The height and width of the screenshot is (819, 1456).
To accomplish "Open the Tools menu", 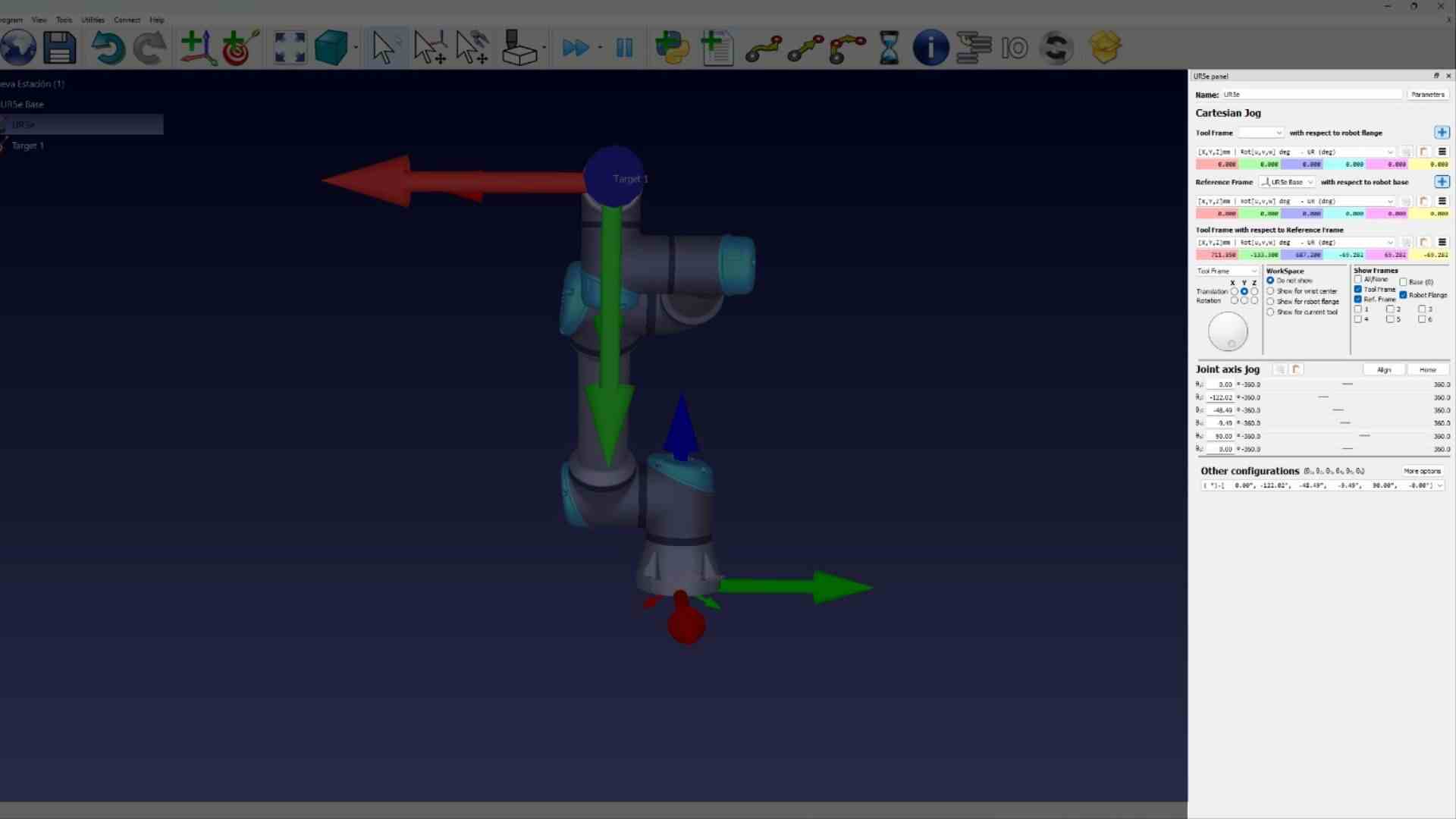I will point(64,20).
